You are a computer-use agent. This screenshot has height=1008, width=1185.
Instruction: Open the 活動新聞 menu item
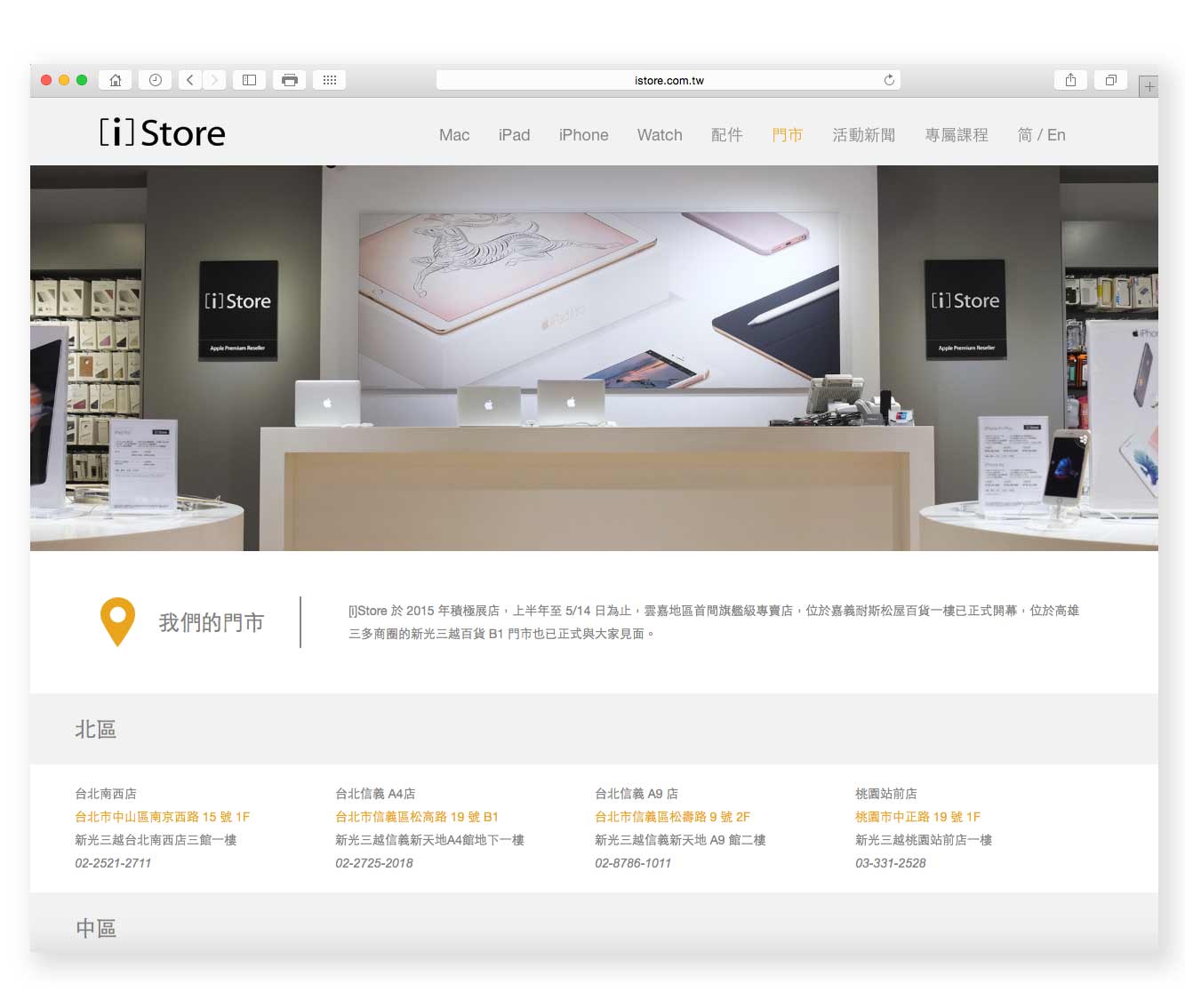pyautogui.click(x=863, y=135)
